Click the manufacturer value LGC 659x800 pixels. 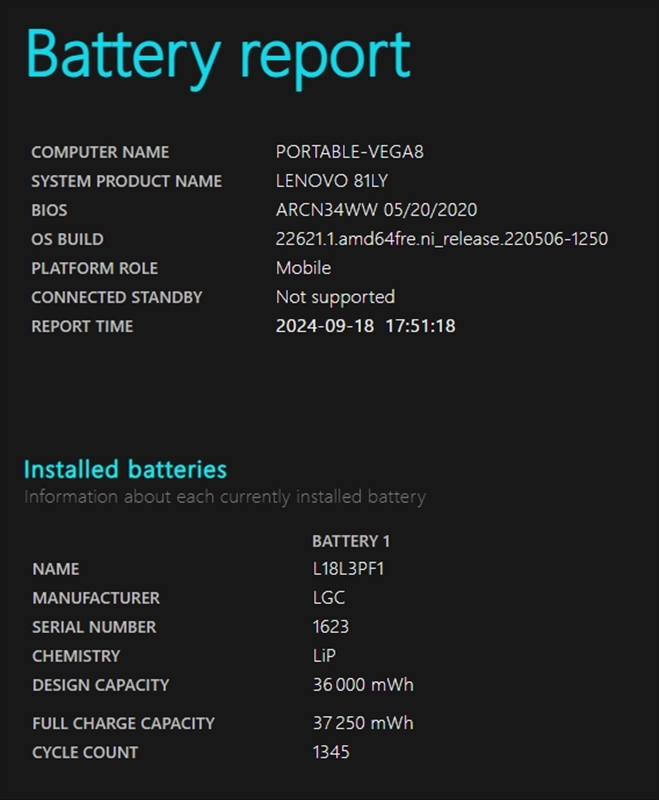pyautogui.click(x=328, y=597)
